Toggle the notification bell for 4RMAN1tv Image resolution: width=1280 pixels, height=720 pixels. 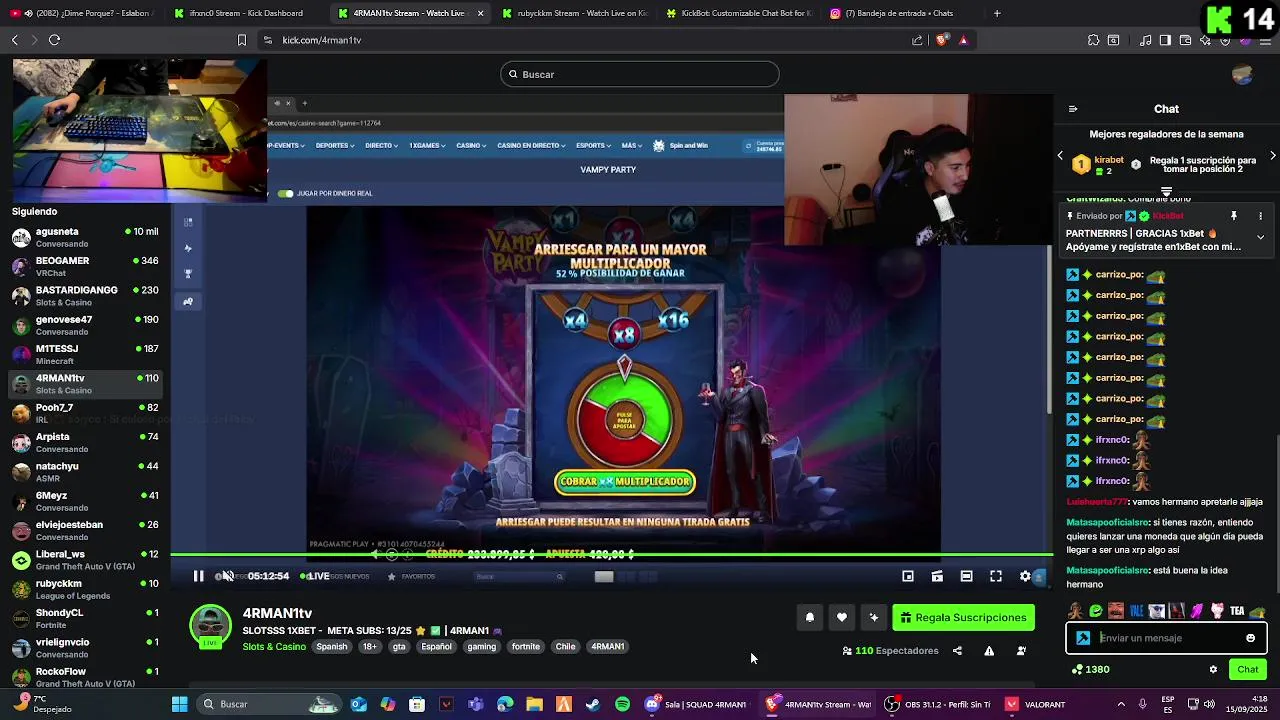[x=810, y=618]
